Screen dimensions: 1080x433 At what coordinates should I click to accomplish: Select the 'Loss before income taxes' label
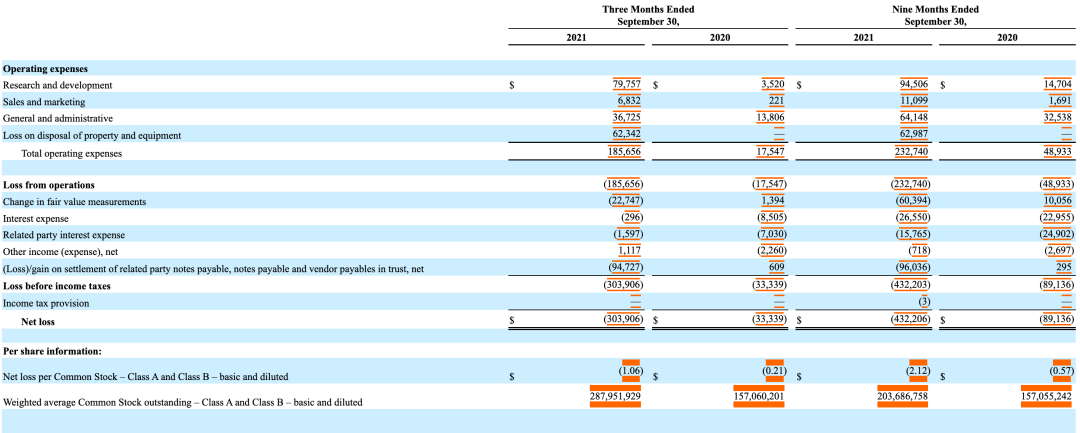[57, 286]
